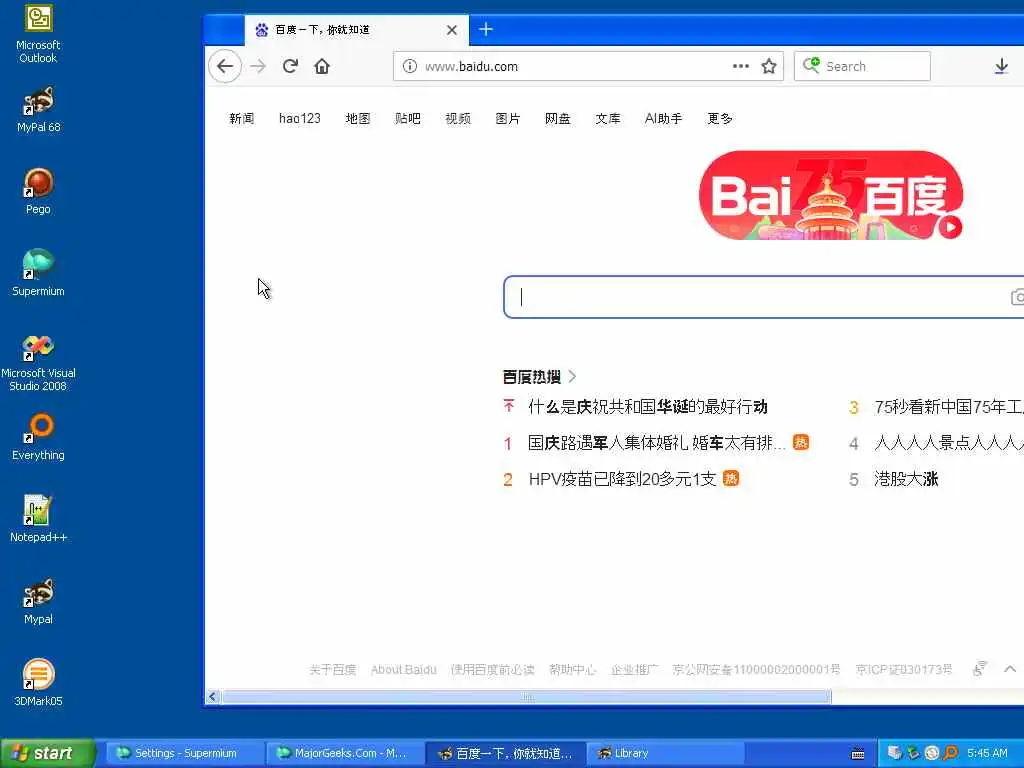Open the 企业推广 footer link

(635, 669)
